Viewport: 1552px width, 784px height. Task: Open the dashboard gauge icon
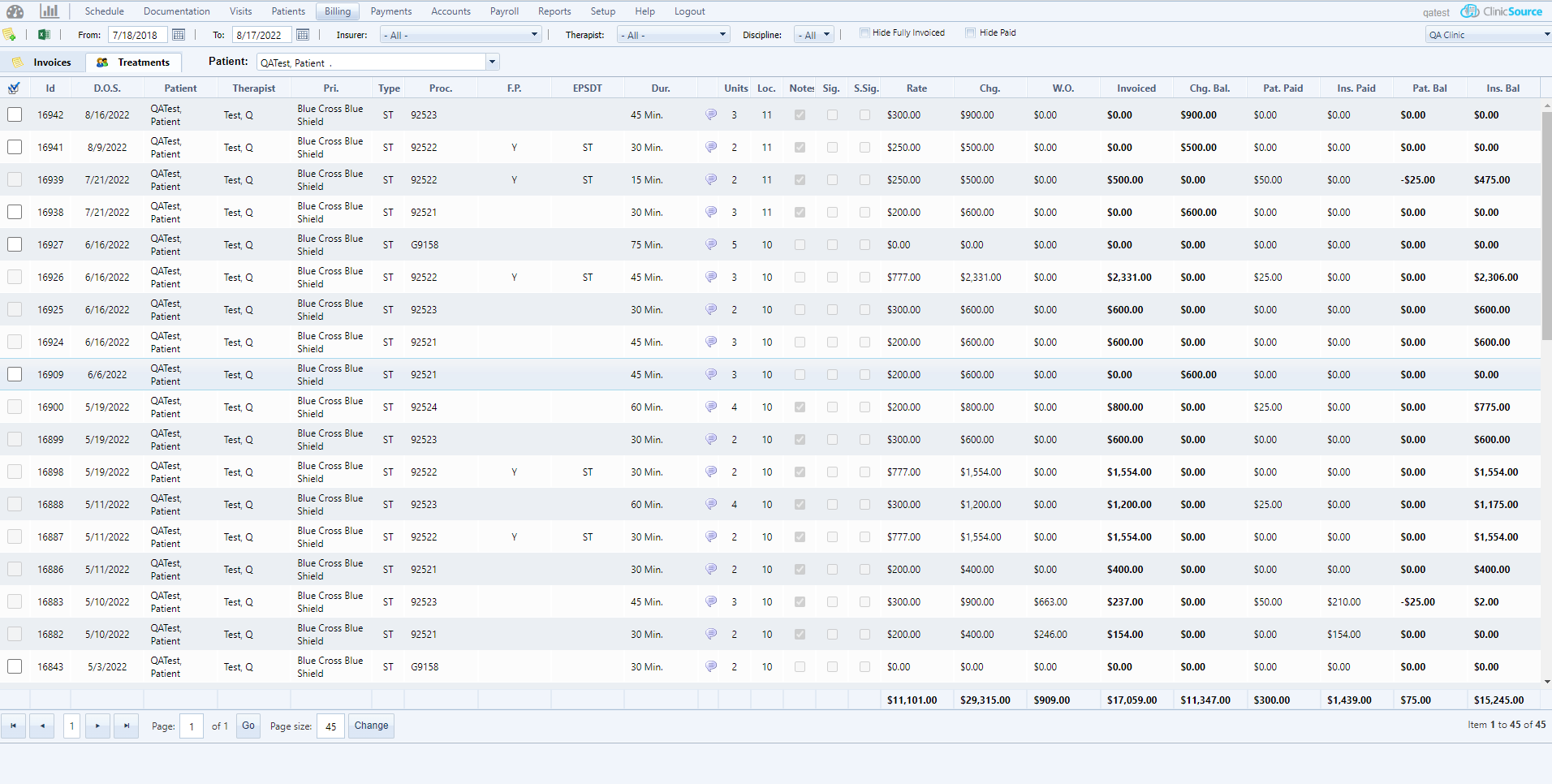click(x=15, y=11)
